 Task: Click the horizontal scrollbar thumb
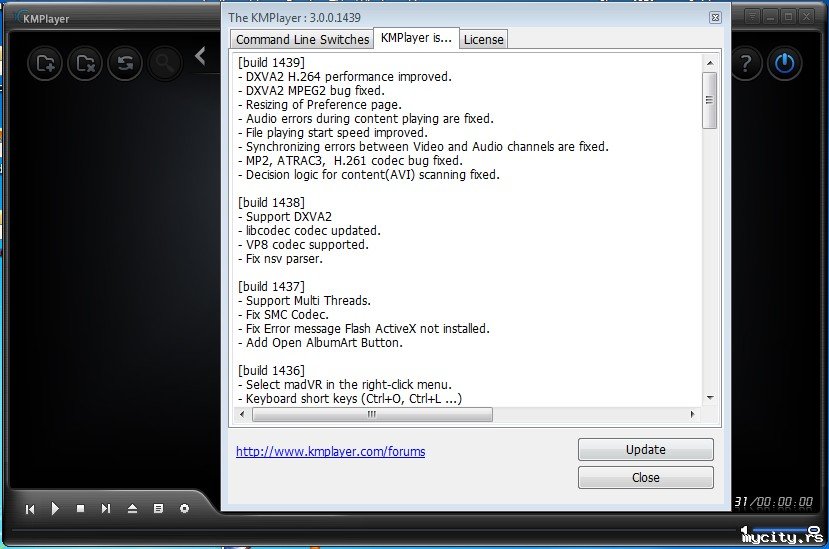tap(372, 414)
